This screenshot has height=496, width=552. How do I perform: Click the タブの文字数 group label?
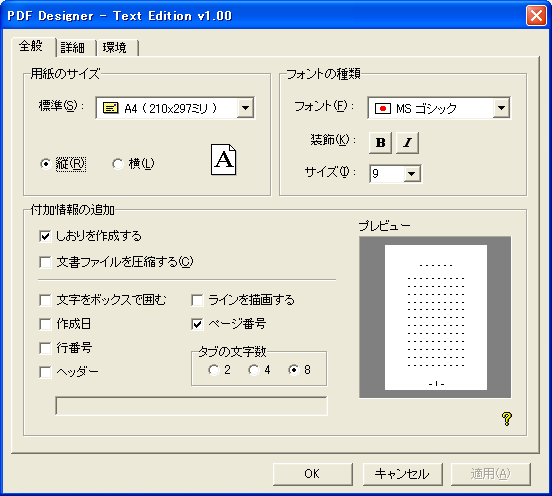[x=232, y=351]
